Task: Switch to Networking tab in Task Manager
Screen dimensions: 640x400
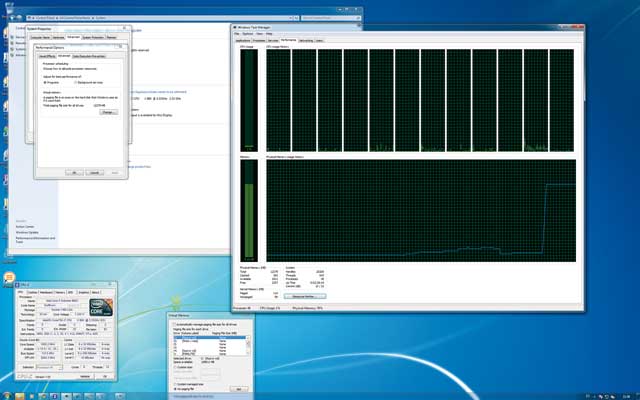Action: click(306, 41)
